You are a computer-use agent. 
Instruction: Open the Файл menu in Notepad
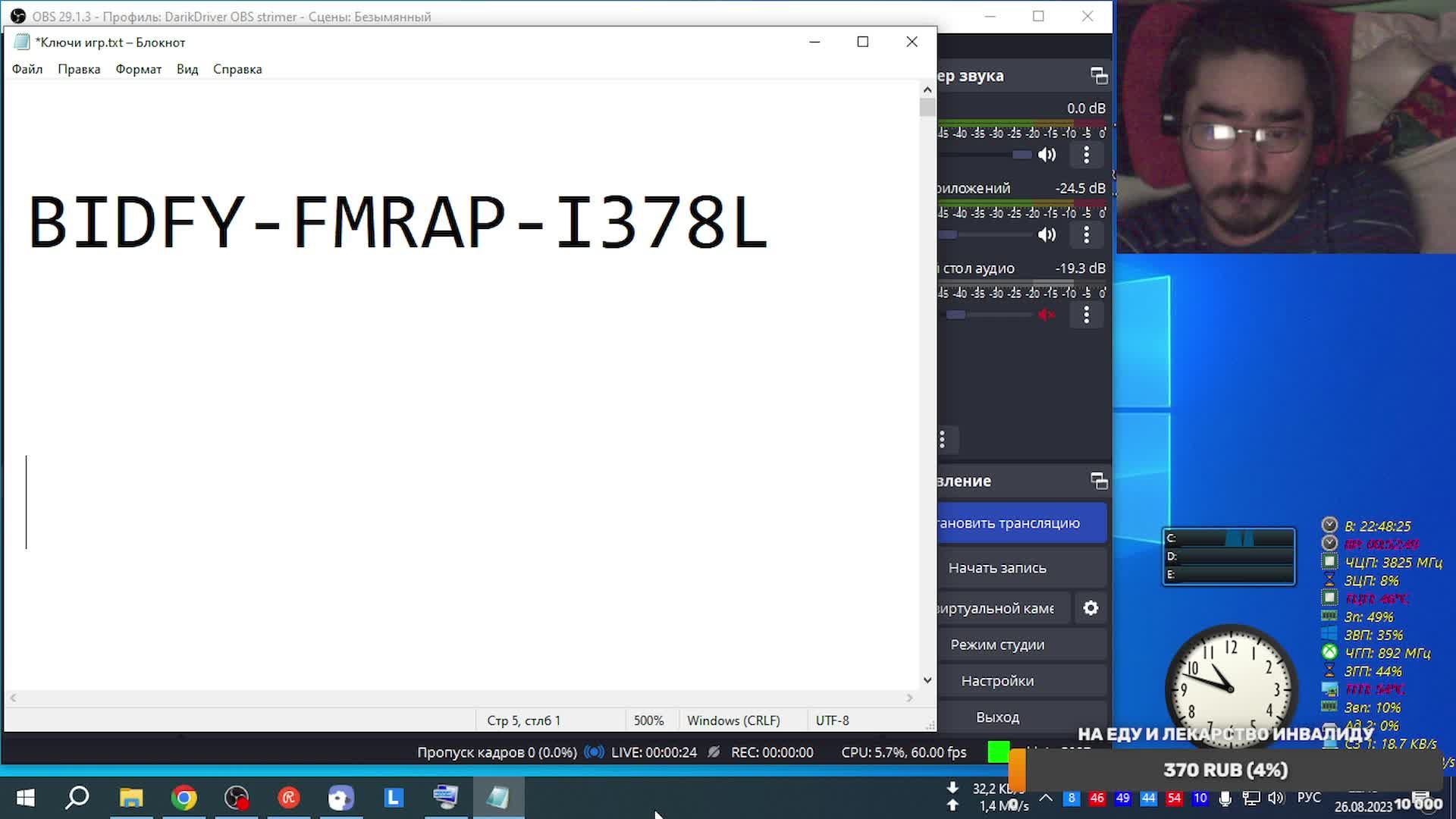tap(27, 69)
